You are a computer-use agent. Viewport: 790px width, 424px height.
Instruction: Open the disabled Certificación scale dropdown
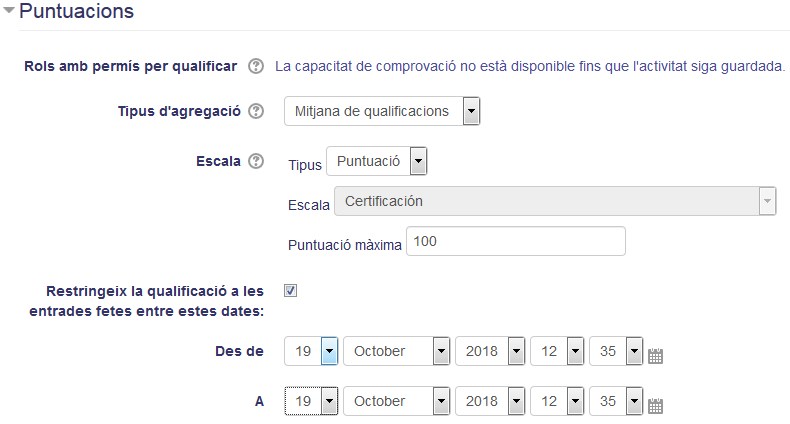pos(555,201)
